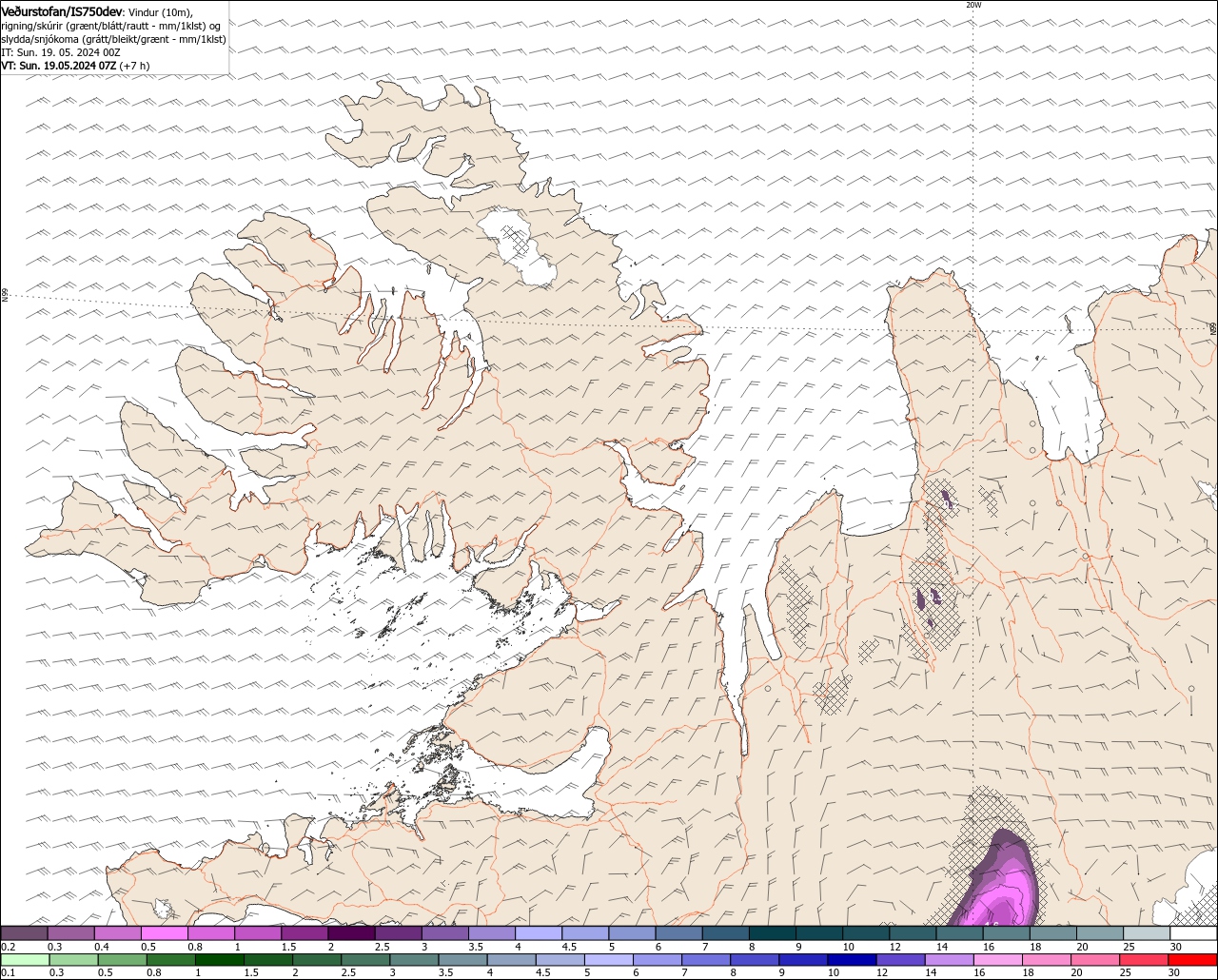Click the Veðurstofan/IS750dev title text
Viewport: 1218px width, 980px height.
(x=62, y=11)
